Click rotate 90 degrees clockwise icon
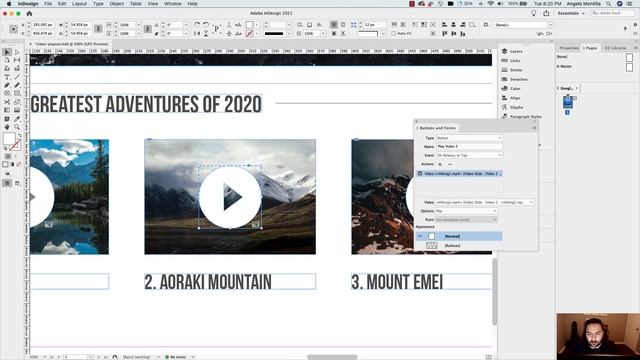The height and width of the screenshot is (360, 640). point(197,25)
